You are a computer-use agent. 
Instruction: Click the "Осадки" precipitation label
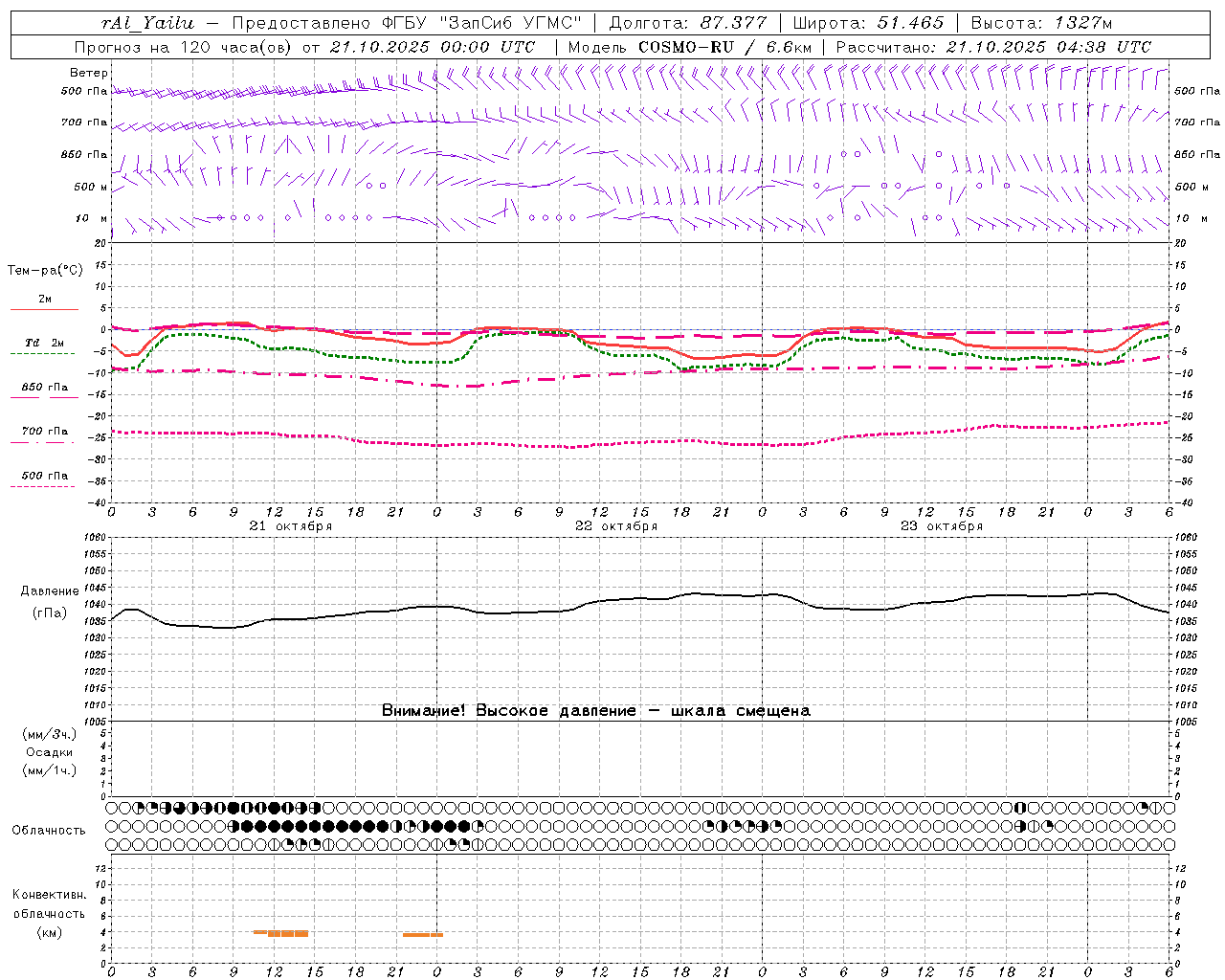point(50,752)
